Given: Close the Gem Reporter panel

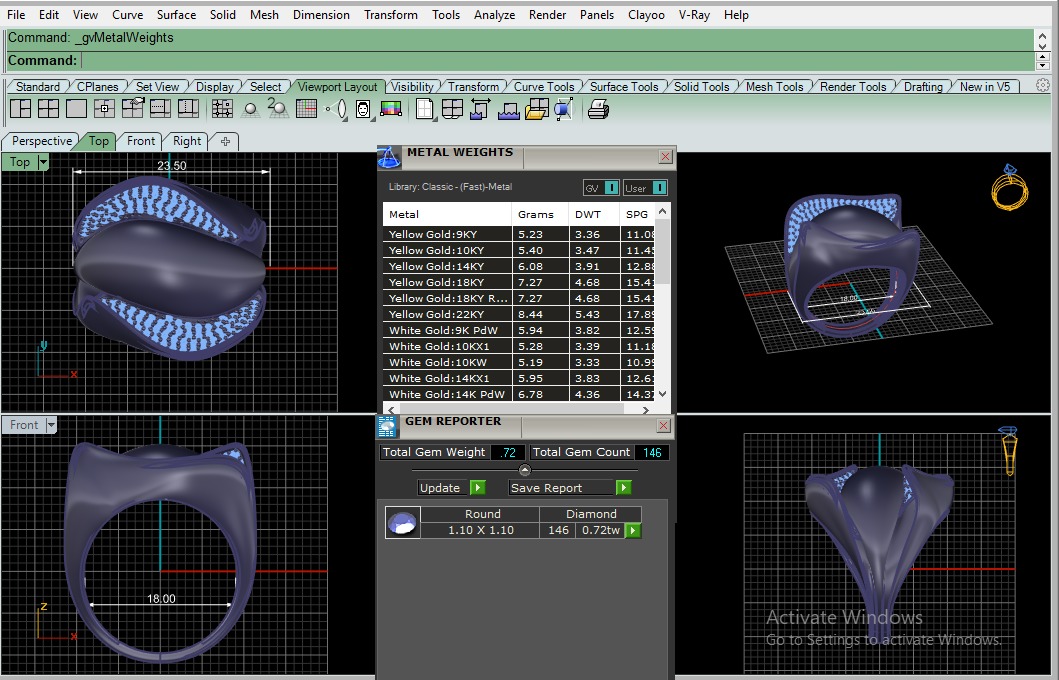Looking at the screenshot, I should point(663,425).
